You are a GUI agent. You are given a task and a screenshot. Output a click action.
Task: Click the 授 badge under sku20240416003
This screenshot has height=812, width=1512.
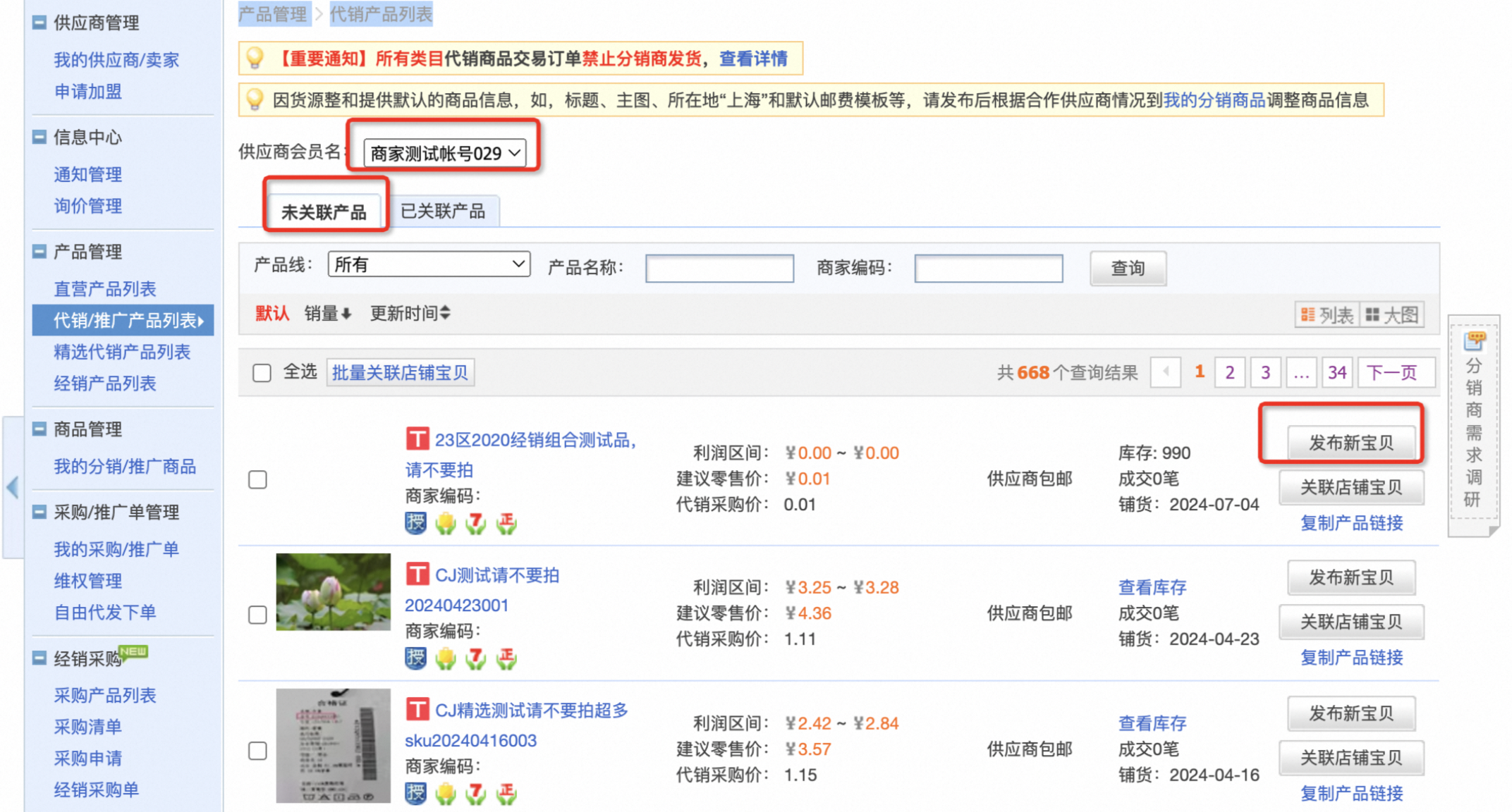click(416, 793)
